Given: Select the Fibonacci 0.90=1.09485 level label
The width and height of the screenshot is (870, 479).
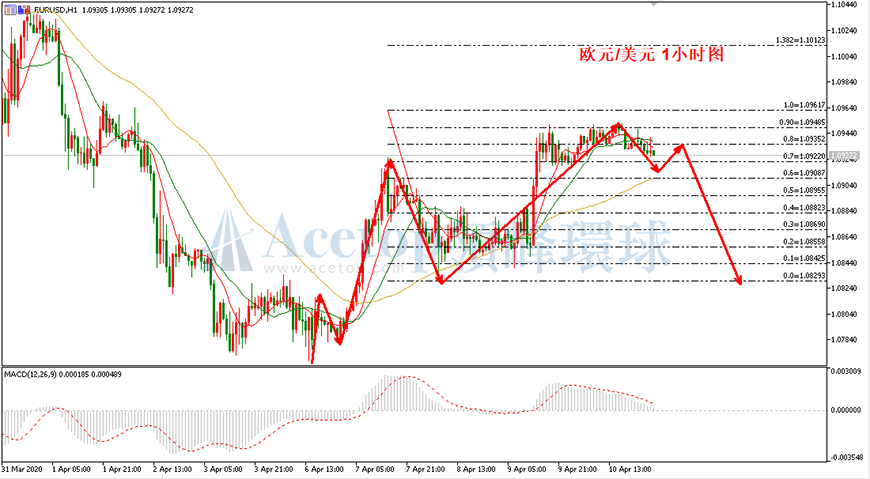Looking at the screenshot, I should coord(802,122).
